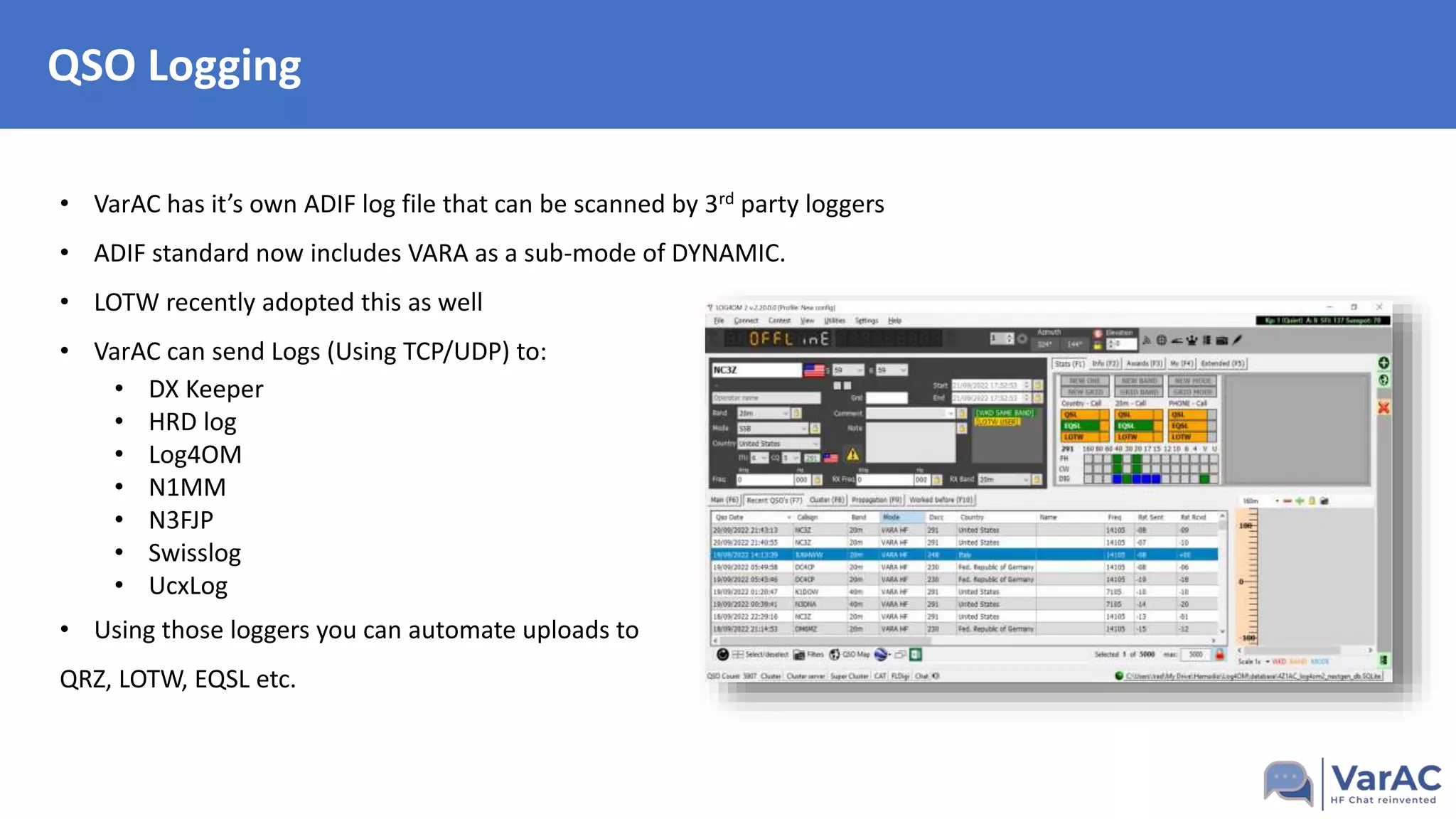The height and width of the screenshot is (819, 1456).
Task: Open the Utilities menu
Action: click(835, 321)
